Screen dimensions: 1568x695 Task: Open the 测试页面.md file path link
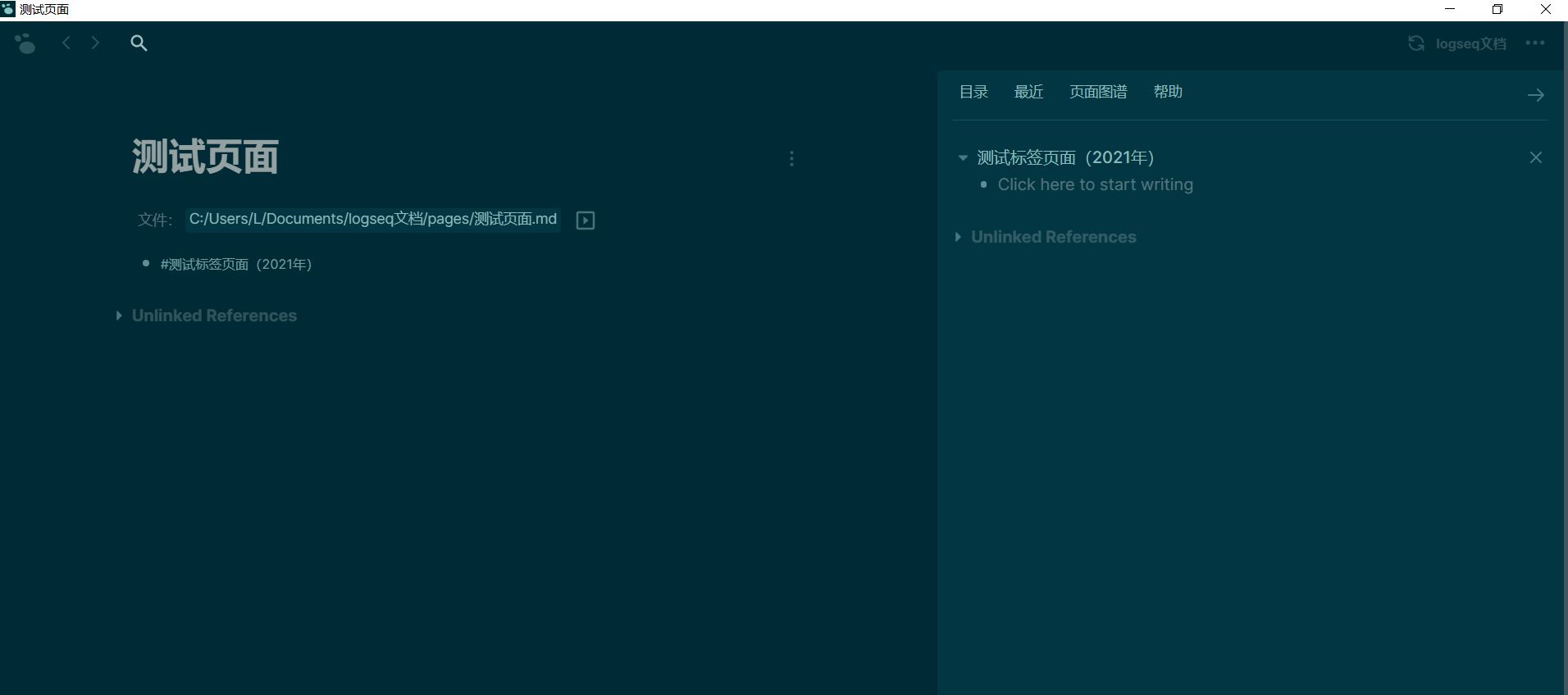[x=373, y=219]
